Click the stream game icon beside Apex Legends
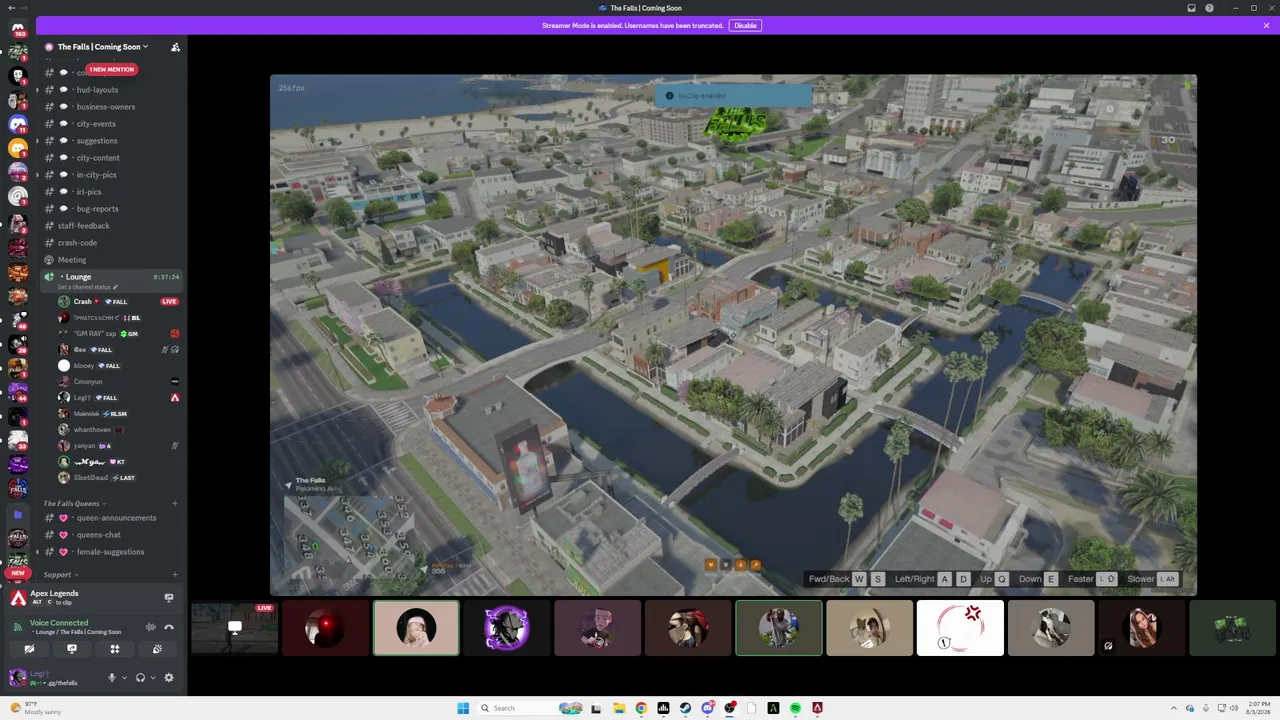Image resolution: width=1280 pixels, height=720 pixels. tap(169, 598)
